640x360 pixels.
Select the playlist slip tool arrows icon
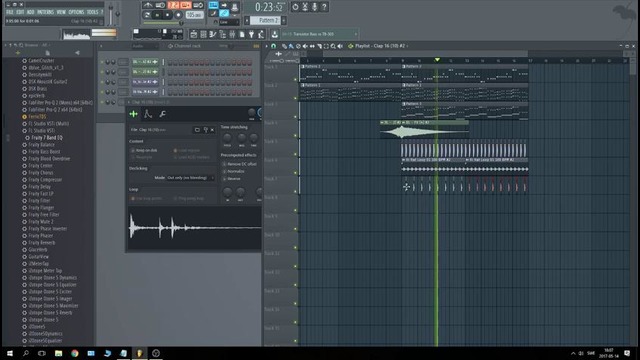tap(312, 46)
